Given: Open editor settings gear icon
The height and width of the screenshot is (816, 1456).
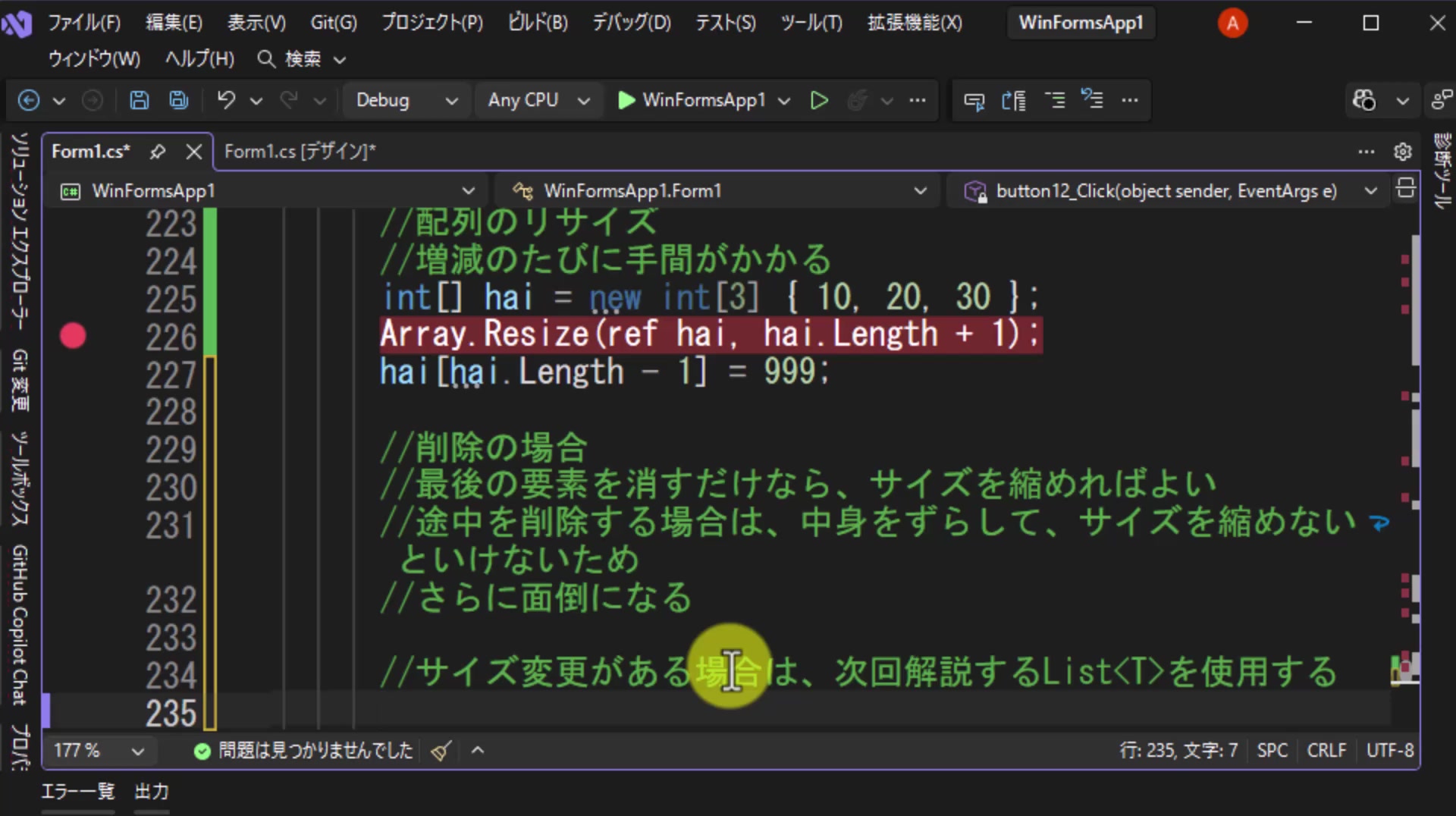Looking at the screenshot, I should coord(1403,152).
